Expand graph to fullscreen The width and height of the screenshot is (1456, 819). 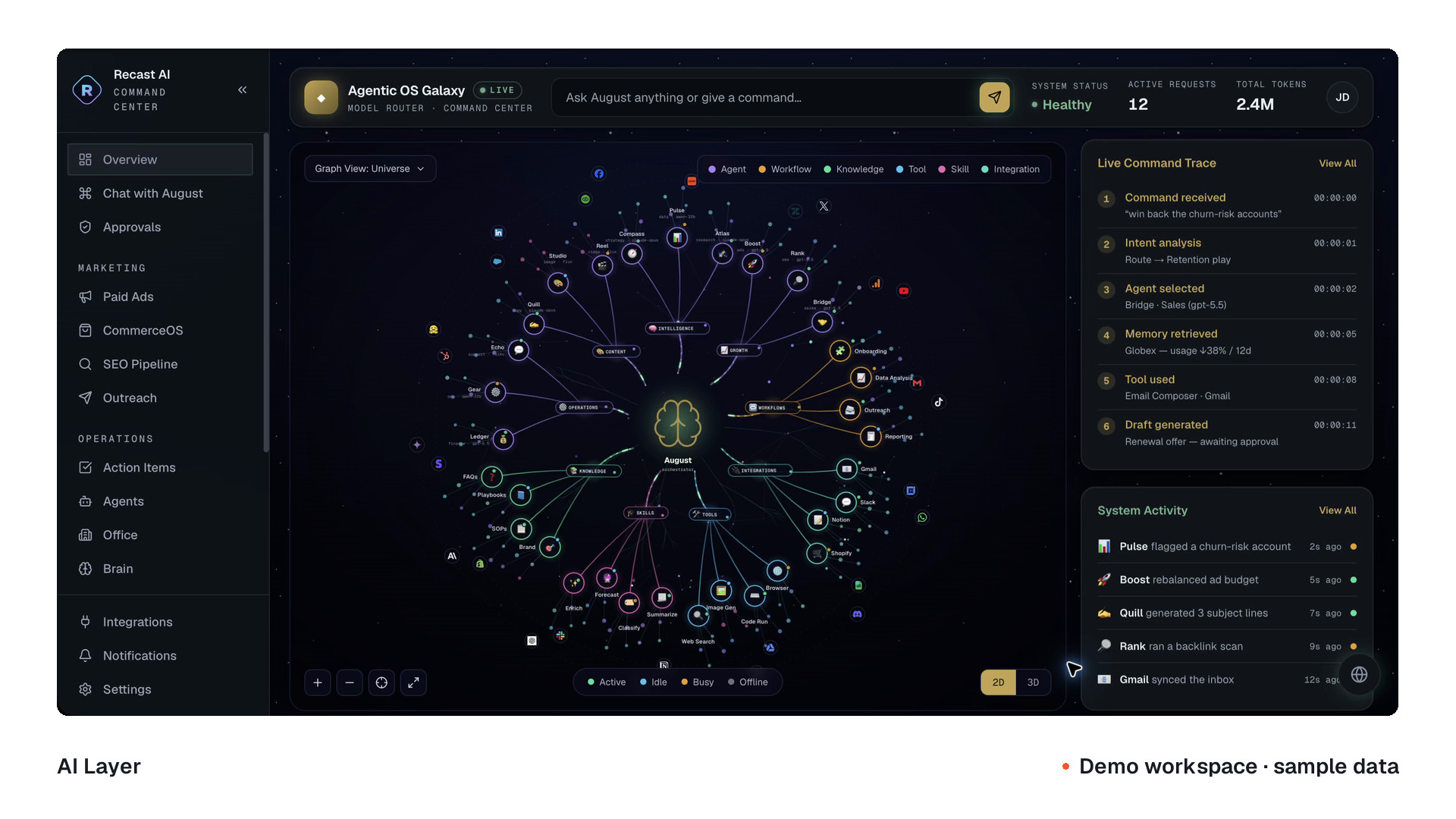click(x=413, y=682)
